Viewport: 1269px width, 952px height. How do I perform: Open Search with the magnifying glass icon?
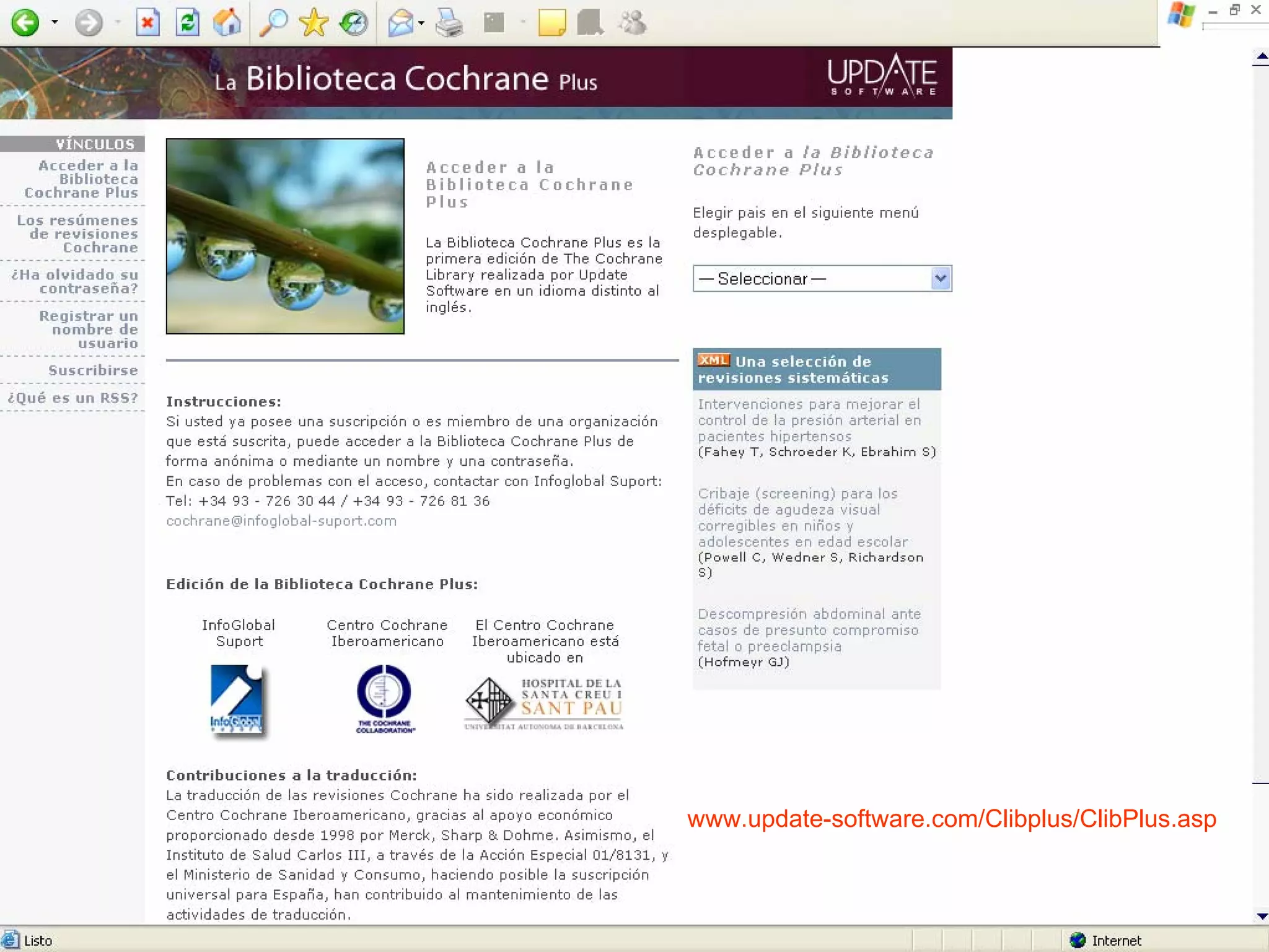pos(273,23)
